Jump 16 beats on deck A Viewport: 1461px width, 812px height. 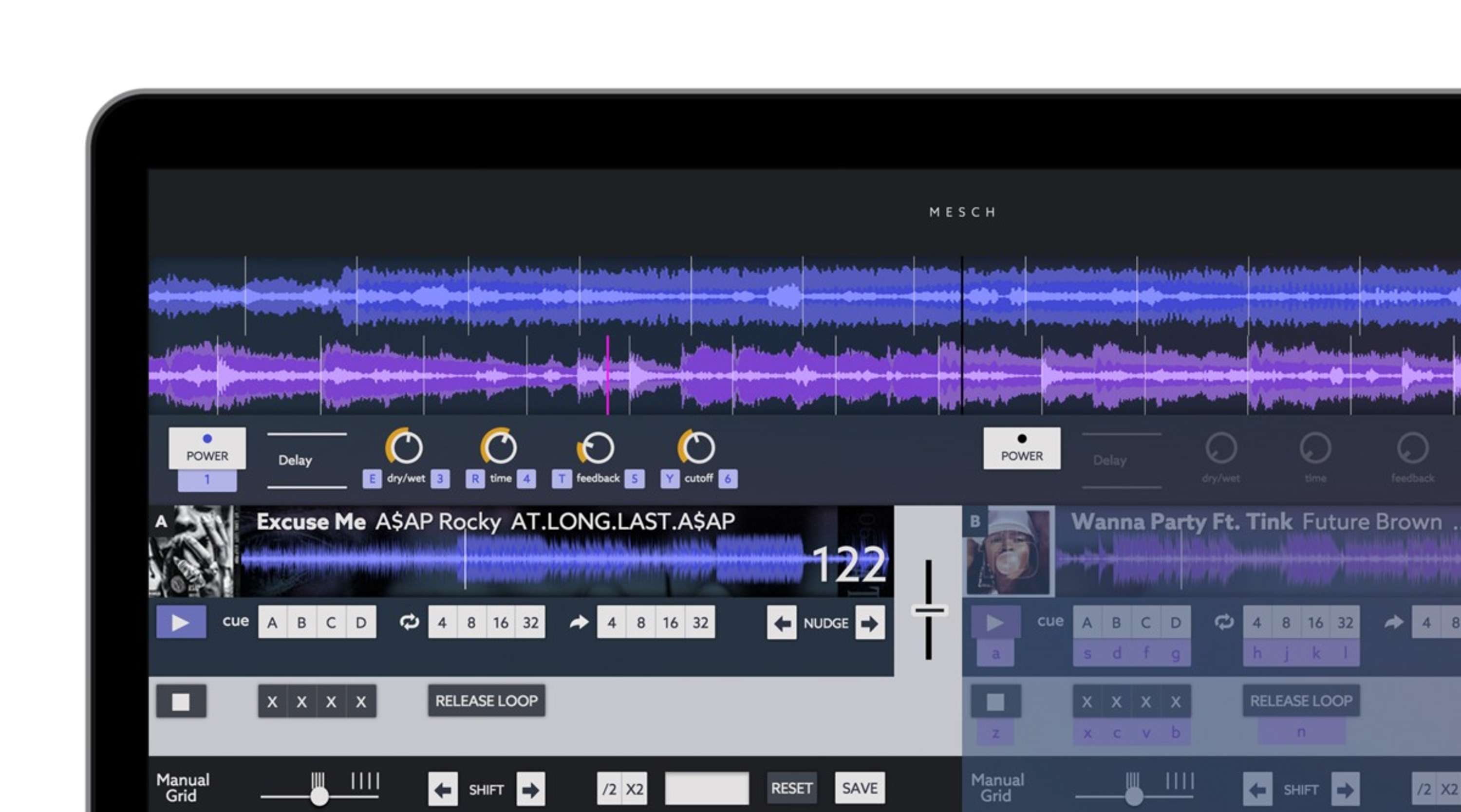tap(671, 622)
